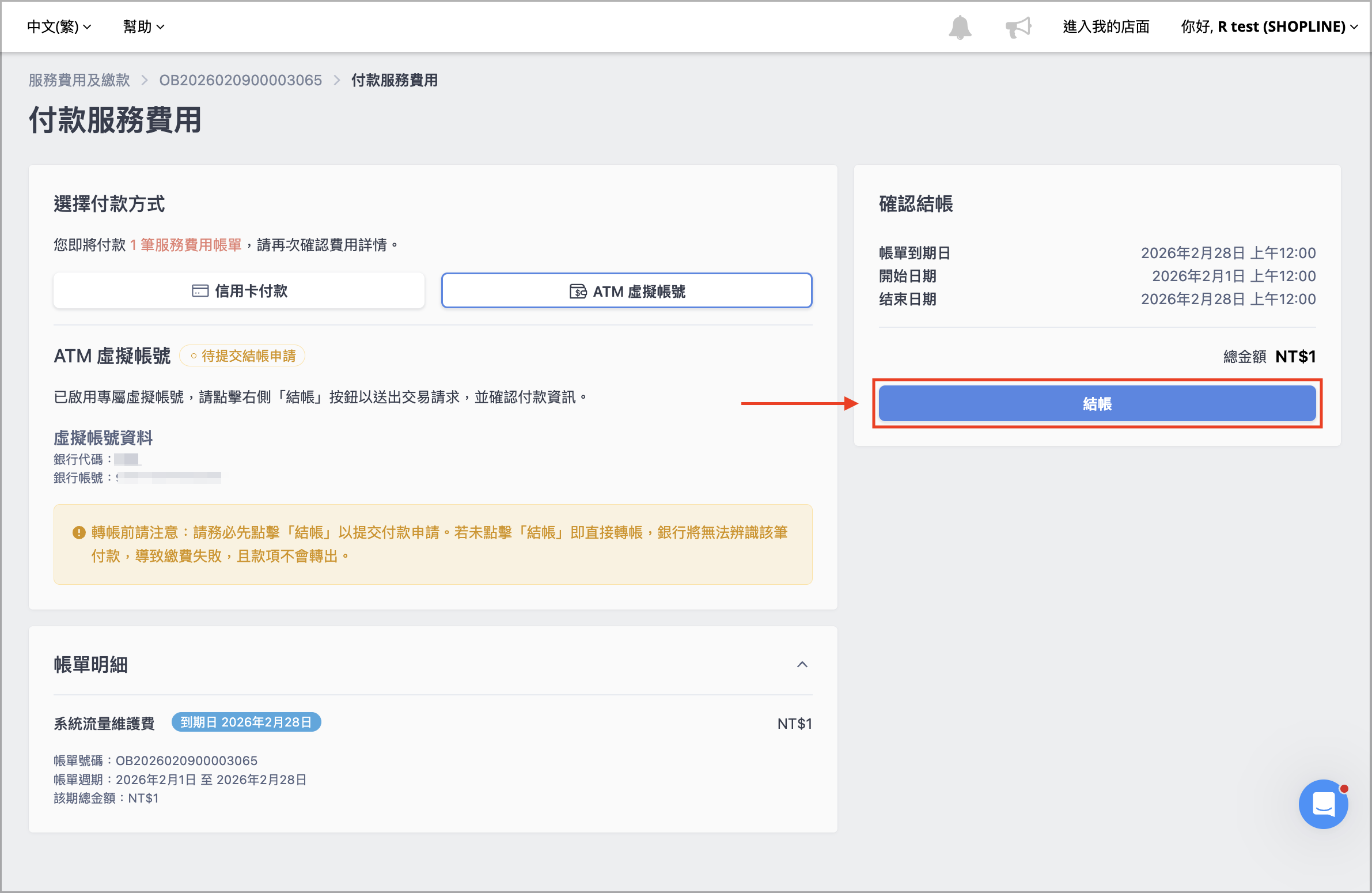This screenshot has height=893, width=1372.
Task: Collapse the 帳單明細 section chevron
Action: [x=802, y=665]
